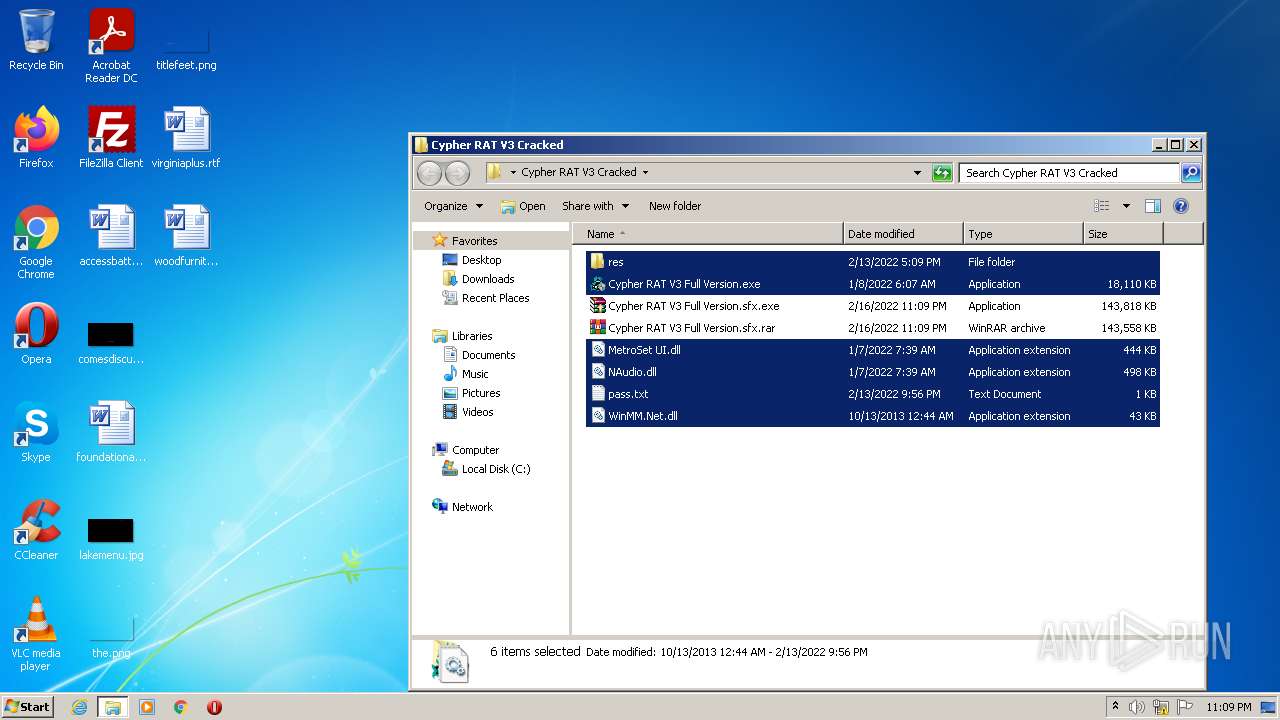Click New folder button

coord(675,206)
